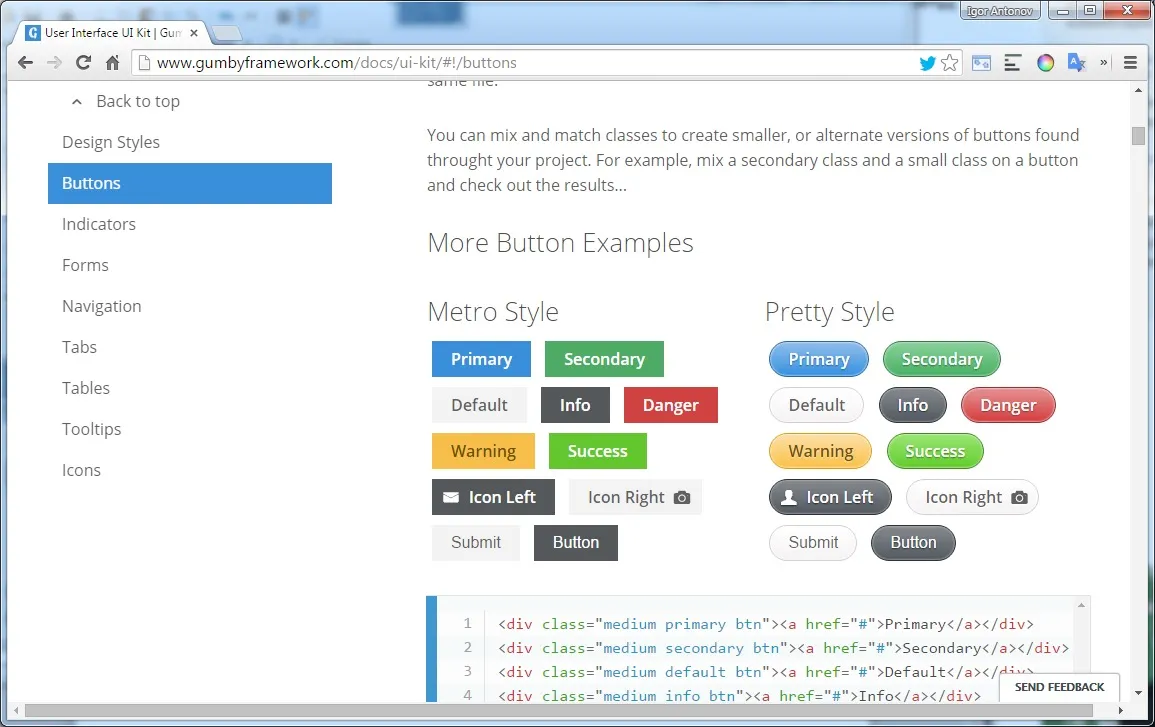Click Metro Icon Left envelope button

[493, 497]
